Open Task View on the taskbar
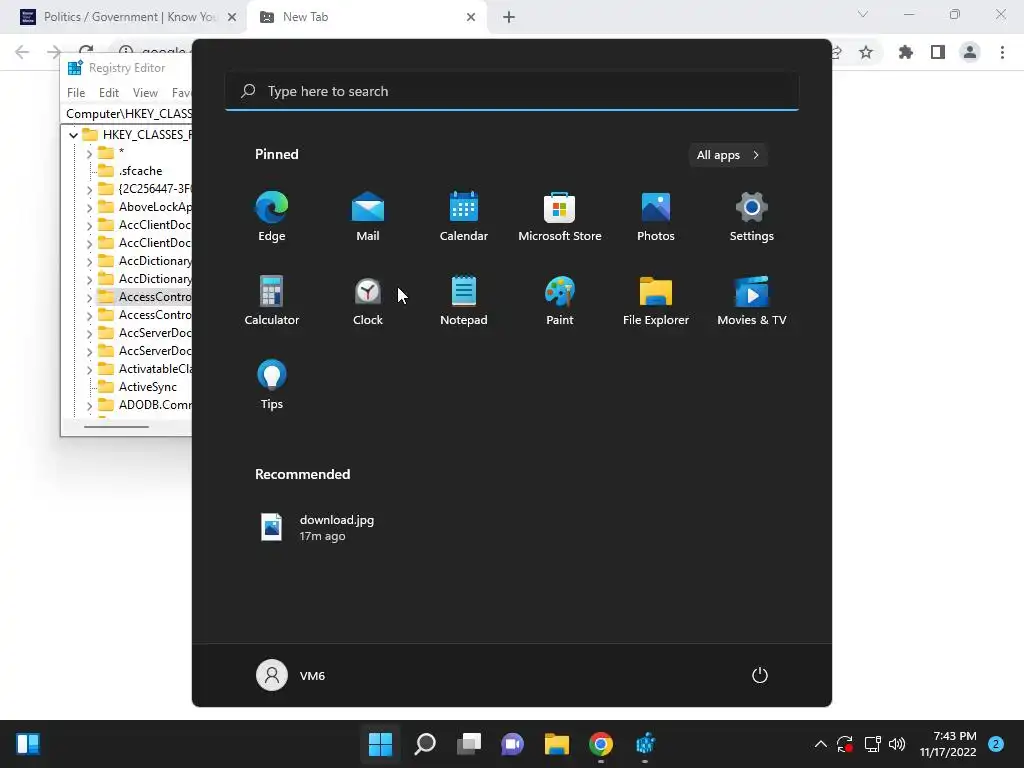 pyautogui.click(x=468, y=744)
